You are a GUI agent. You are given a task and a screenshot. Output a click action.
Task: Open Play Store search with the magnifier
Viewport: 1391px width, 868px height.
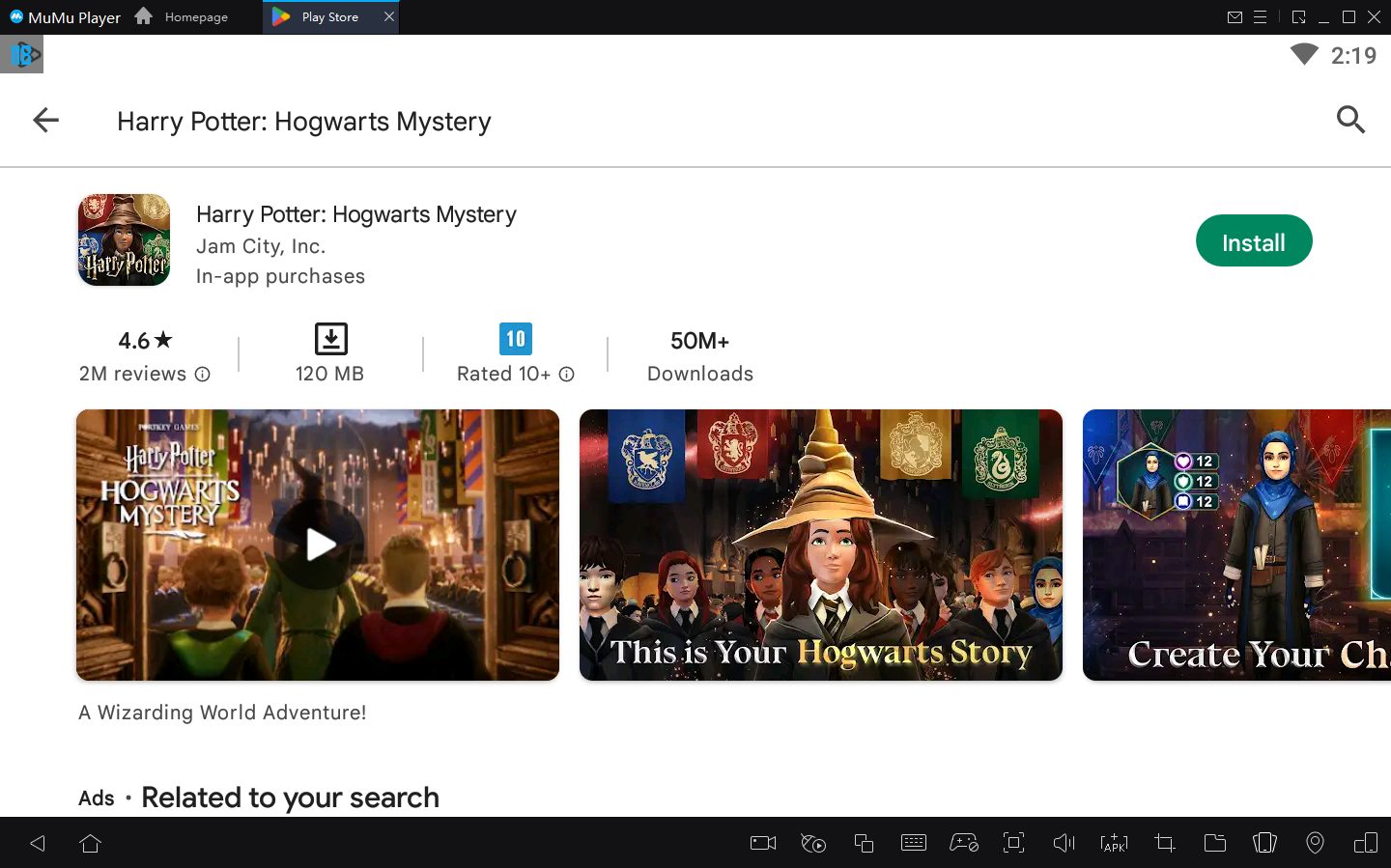click(x=1350, y=120)
